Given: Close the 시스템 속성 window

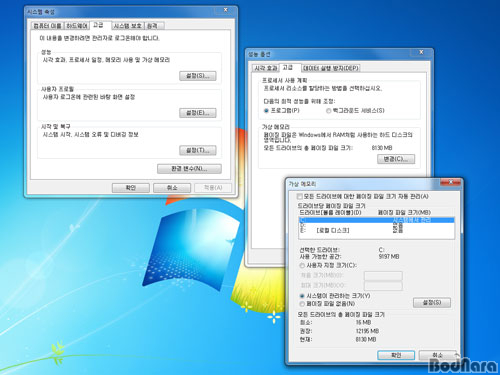Looking at the screenshot, I should tap(226, 10).
